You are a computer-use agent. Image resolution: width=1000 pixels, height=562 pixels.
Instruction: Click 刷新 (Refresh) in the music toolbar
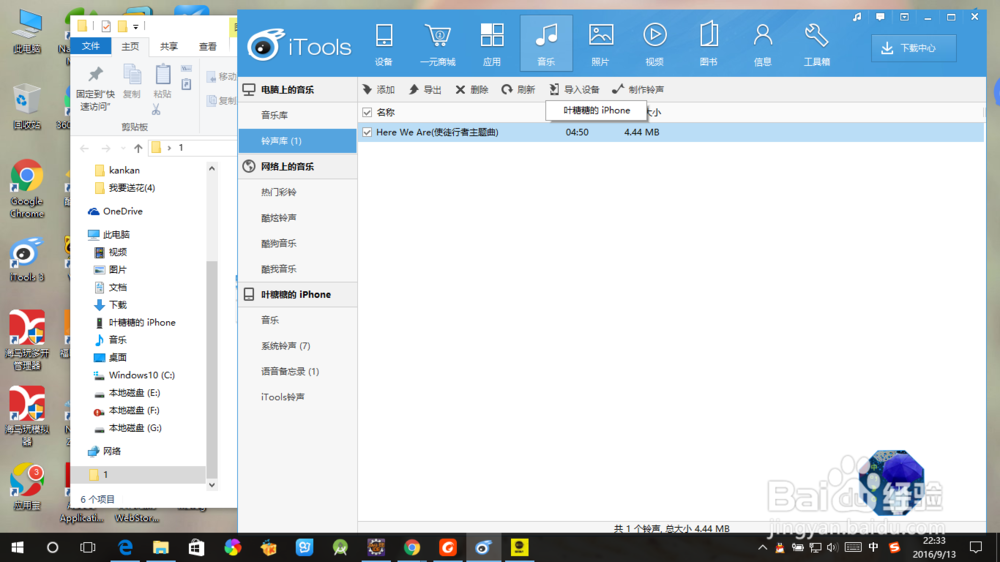click(518, 89)
